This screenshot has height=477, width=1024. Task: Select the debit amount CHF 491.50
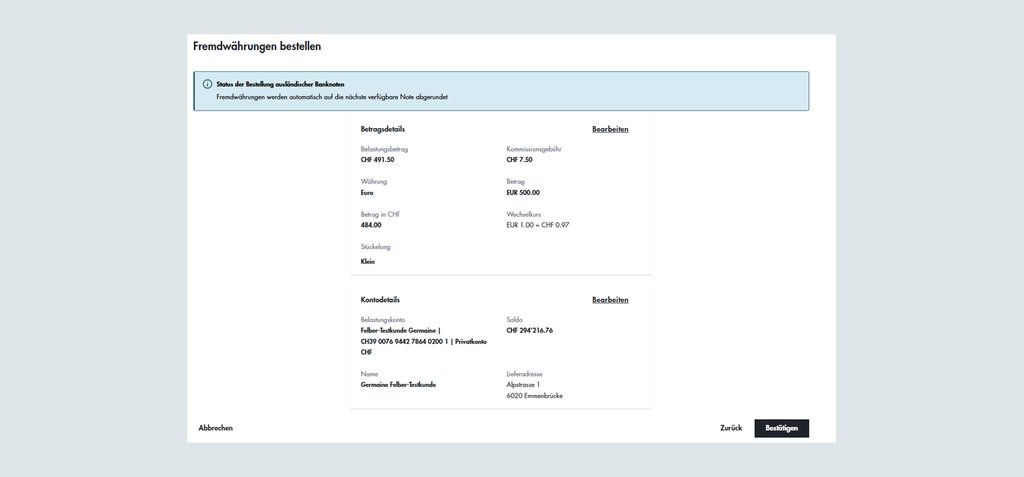377,160
